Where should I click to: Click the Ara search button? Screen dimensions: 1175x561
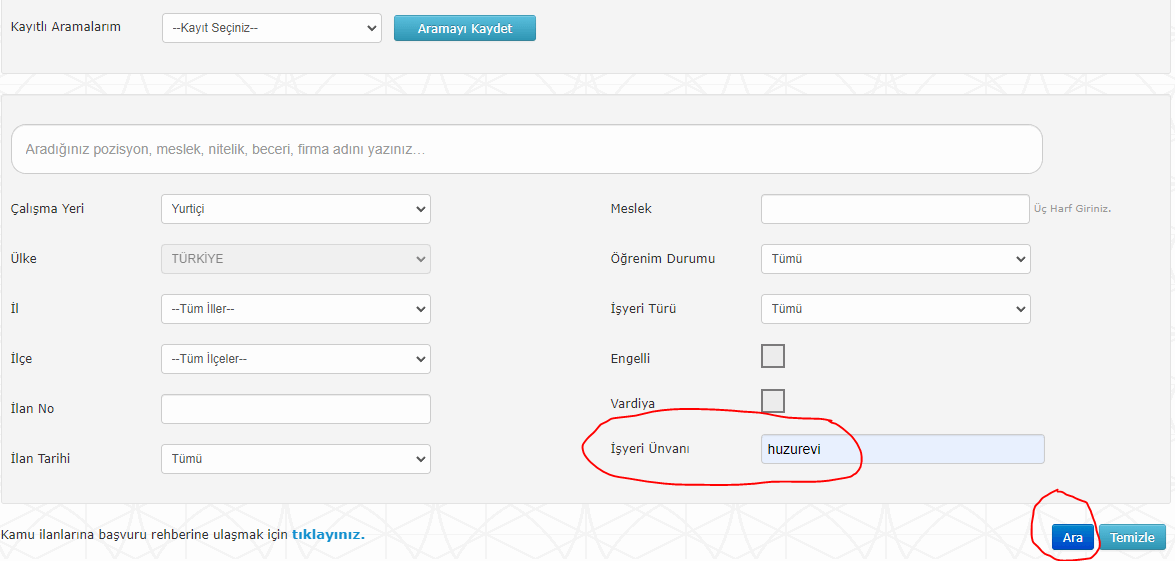point(1073,538)
